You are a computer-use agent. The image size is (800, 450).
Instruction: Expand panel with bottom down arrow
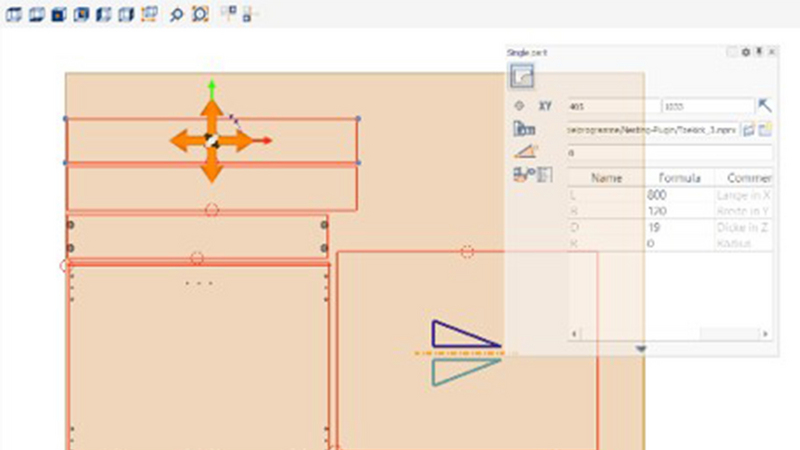click(x=641, y=349)
